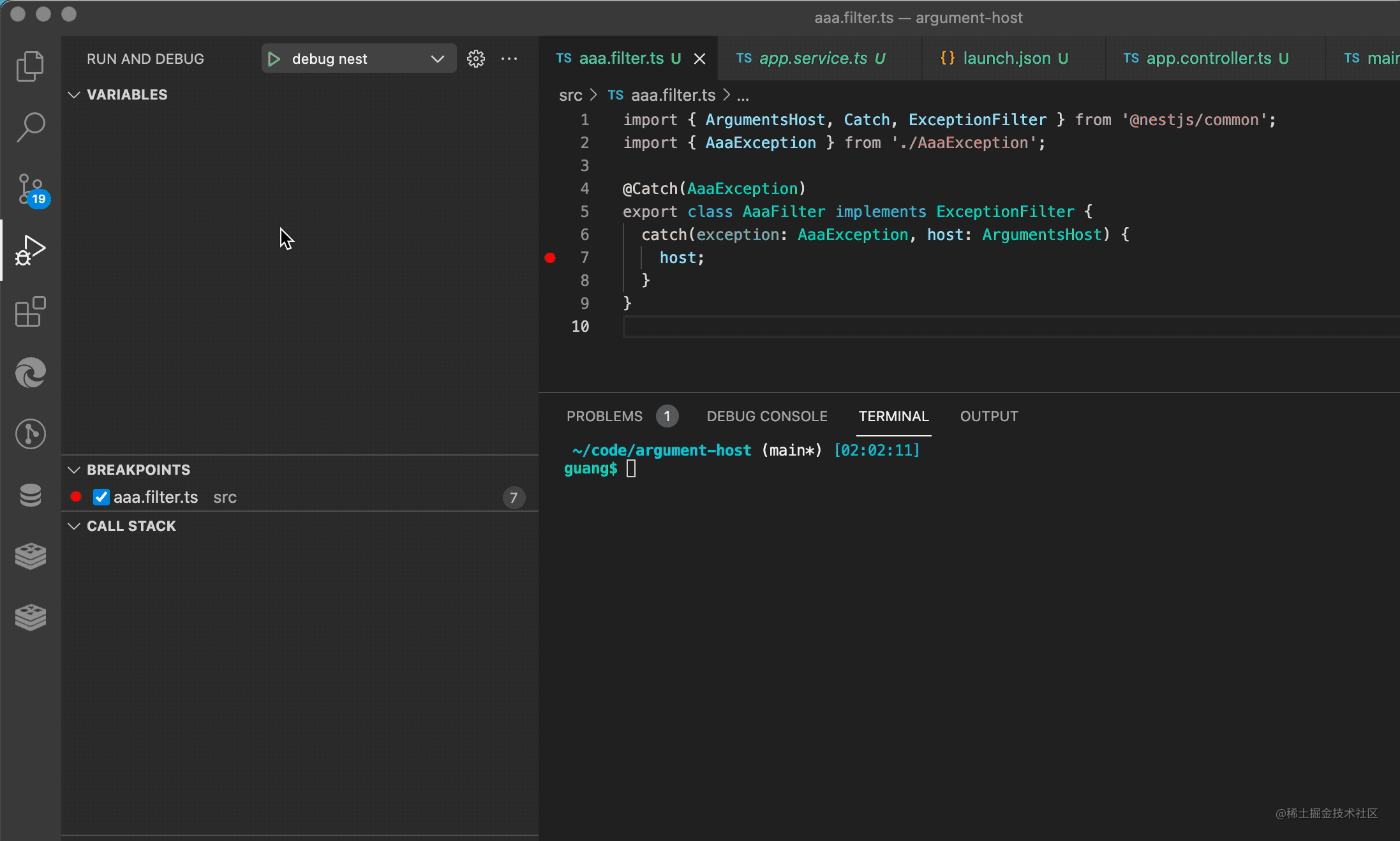Open the Search view icon
This screenshot has width=1400, height=841.
tap(30, 127)
